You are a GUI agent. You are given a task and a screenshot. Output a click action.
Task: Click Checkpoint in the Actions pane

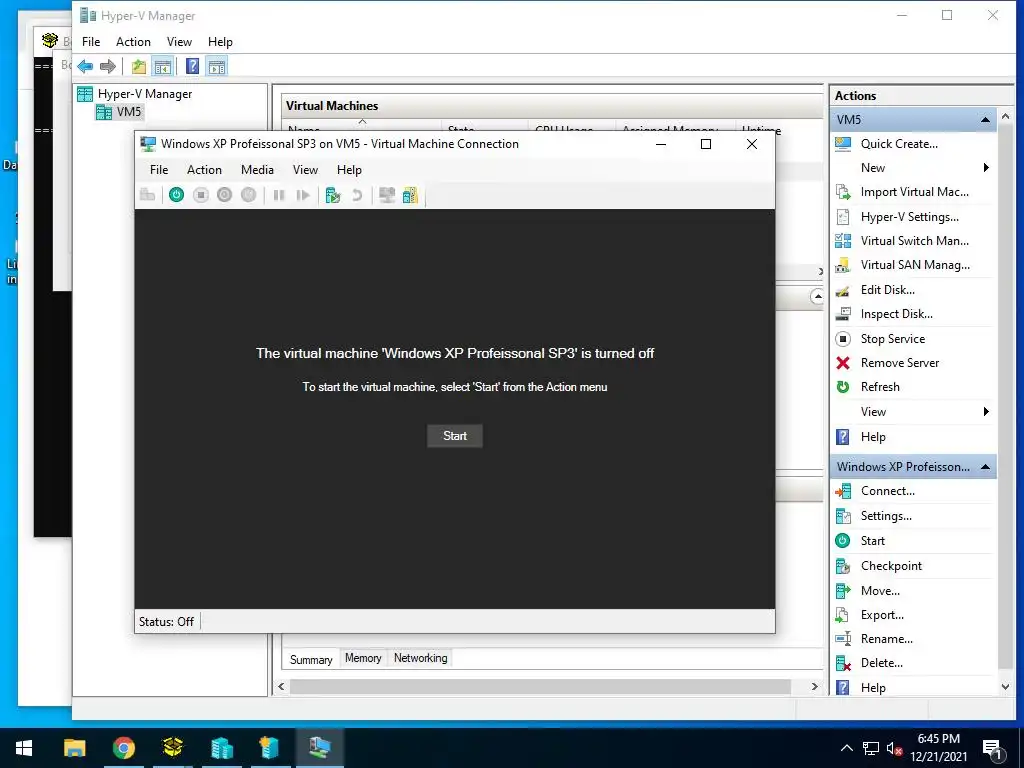(891, 566)
